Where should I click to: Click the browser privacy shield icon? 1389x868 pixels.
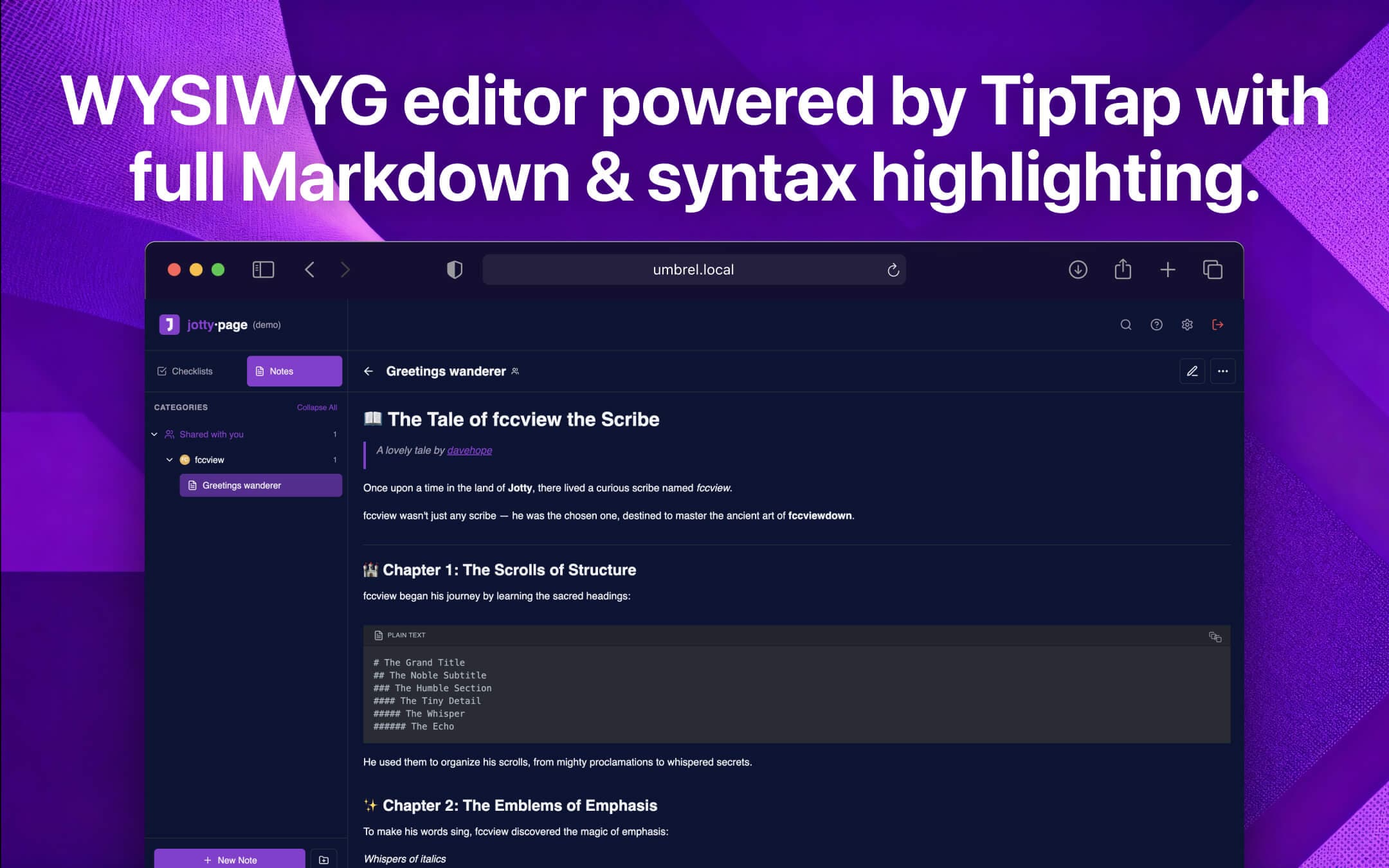click(455, 269)
